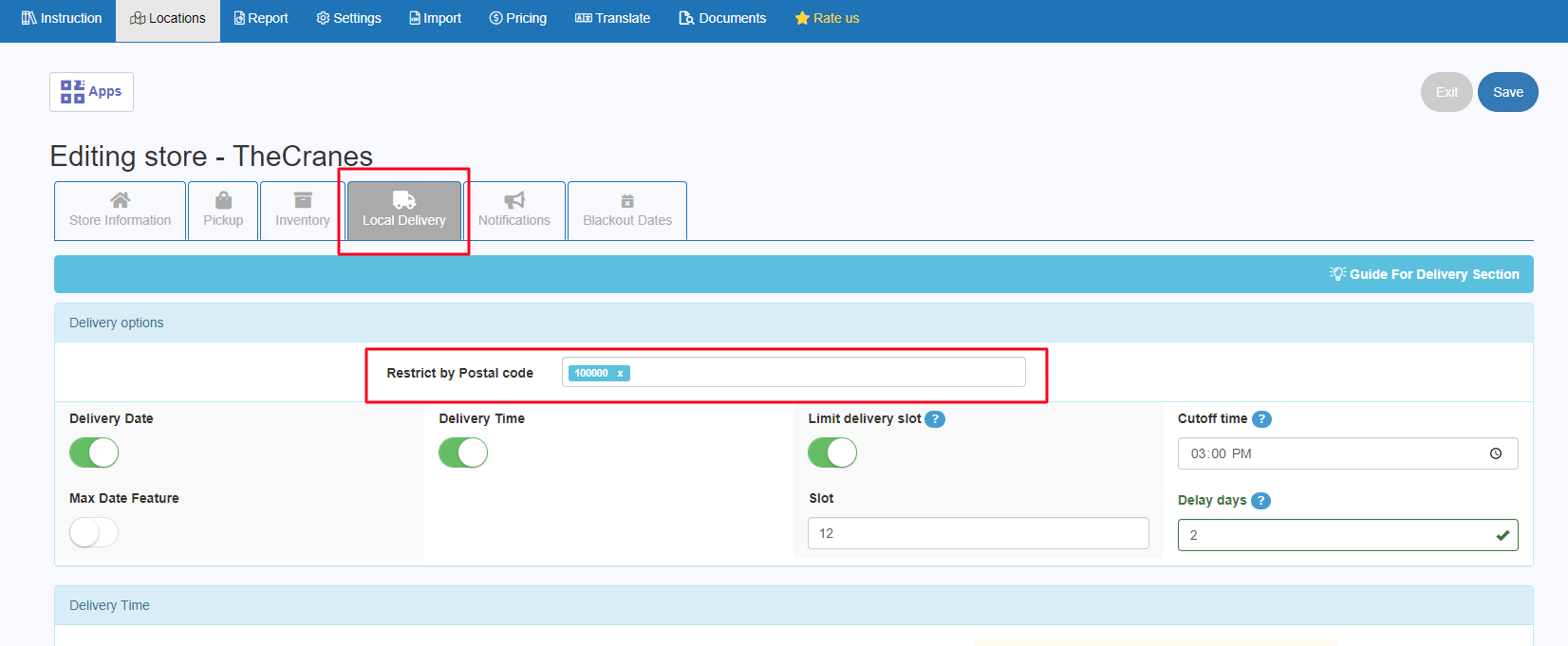Open the Blackout Dates tab
This screenshot has height=646, width=1568.
tap(627, 211)
